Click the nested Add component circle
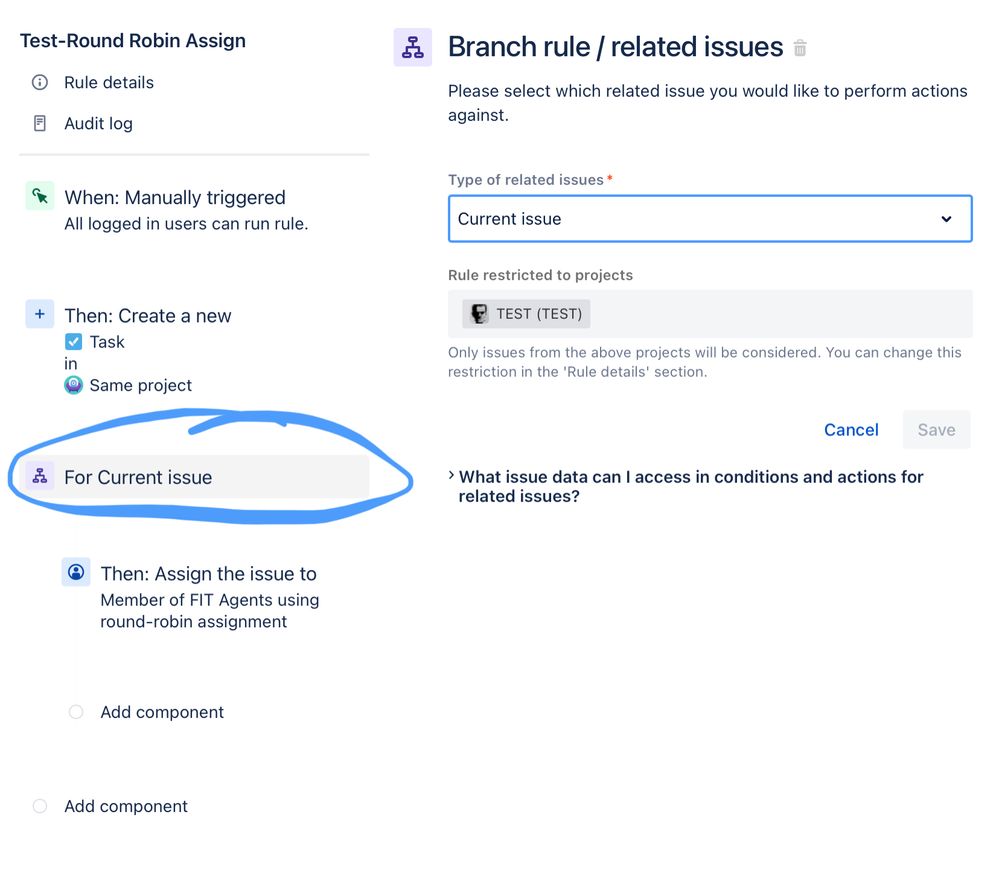This screenshot has width=999, height=884. (76, 711)
